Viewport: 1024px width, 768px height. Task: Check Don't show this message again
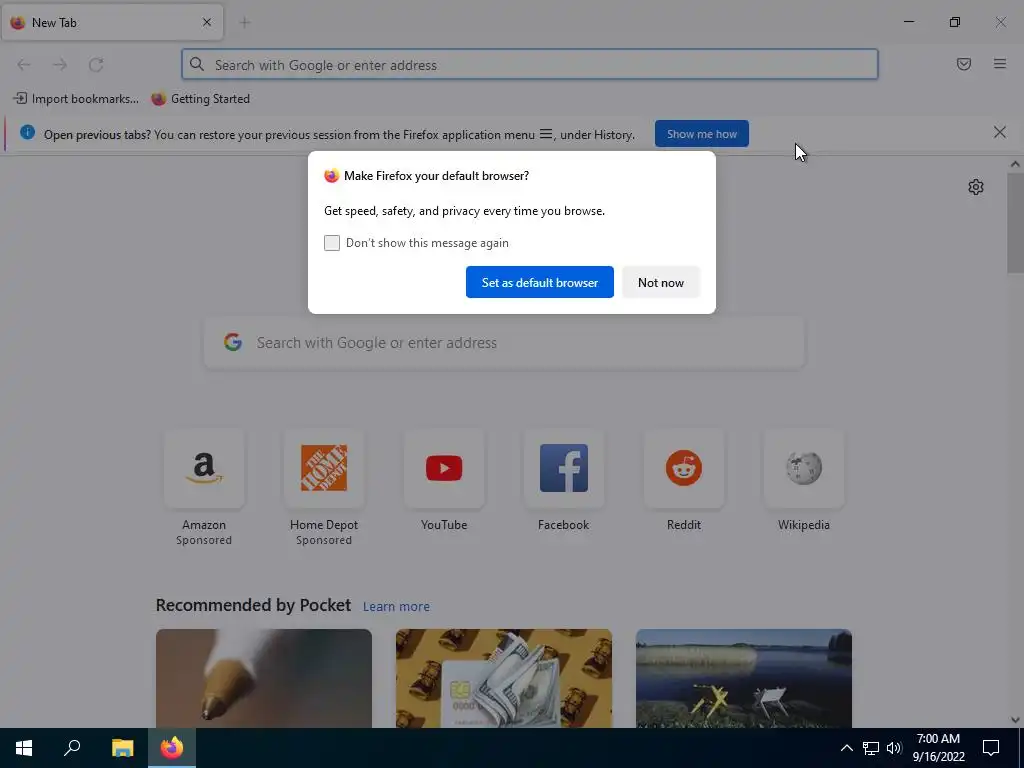point(332,243)
